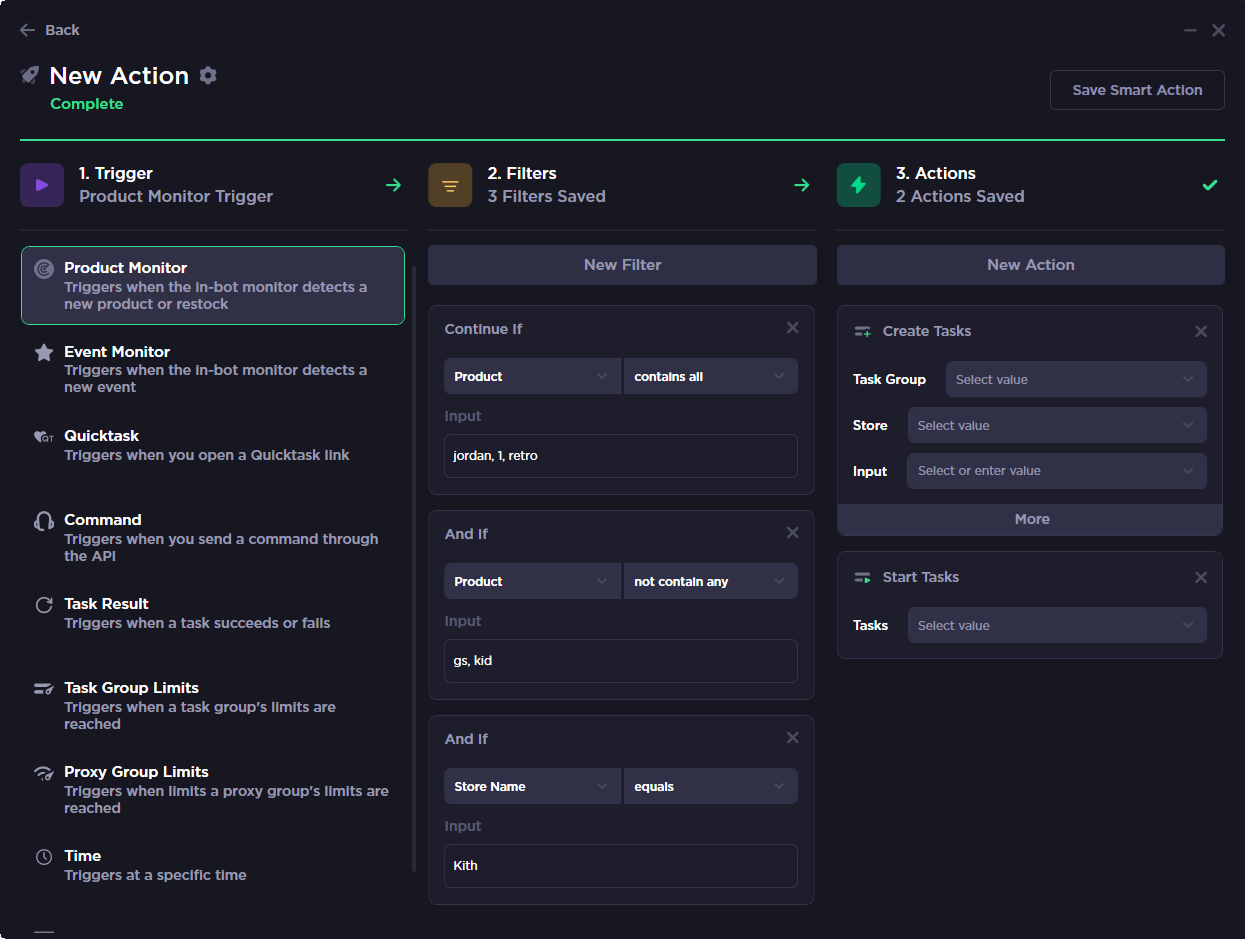The image size is (1245, 939).
Task: Select the Command trigger
Action: click(x=213, y=537)
